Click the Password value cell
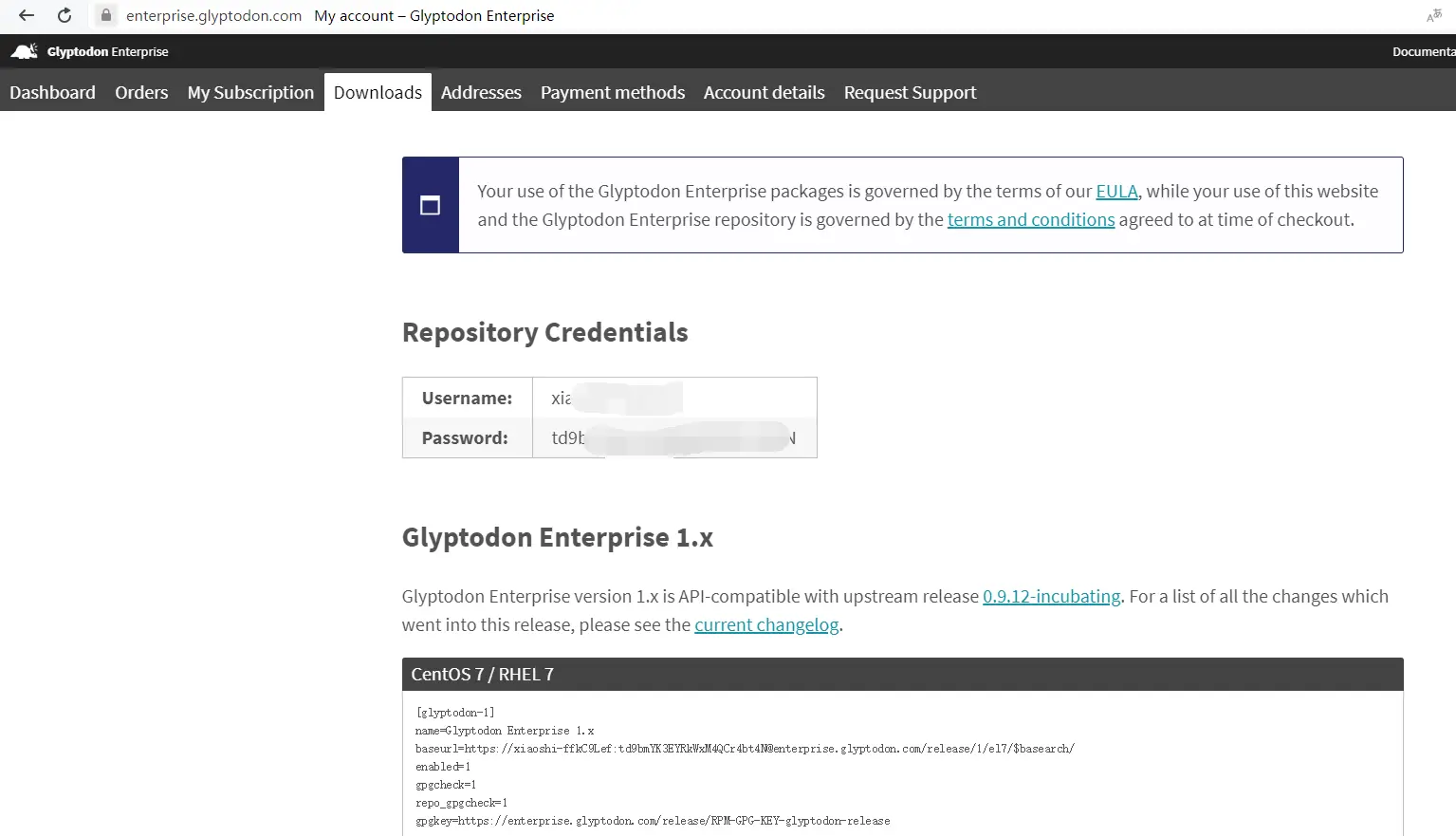The image size is (1456, 836). (x=674, y=437)
